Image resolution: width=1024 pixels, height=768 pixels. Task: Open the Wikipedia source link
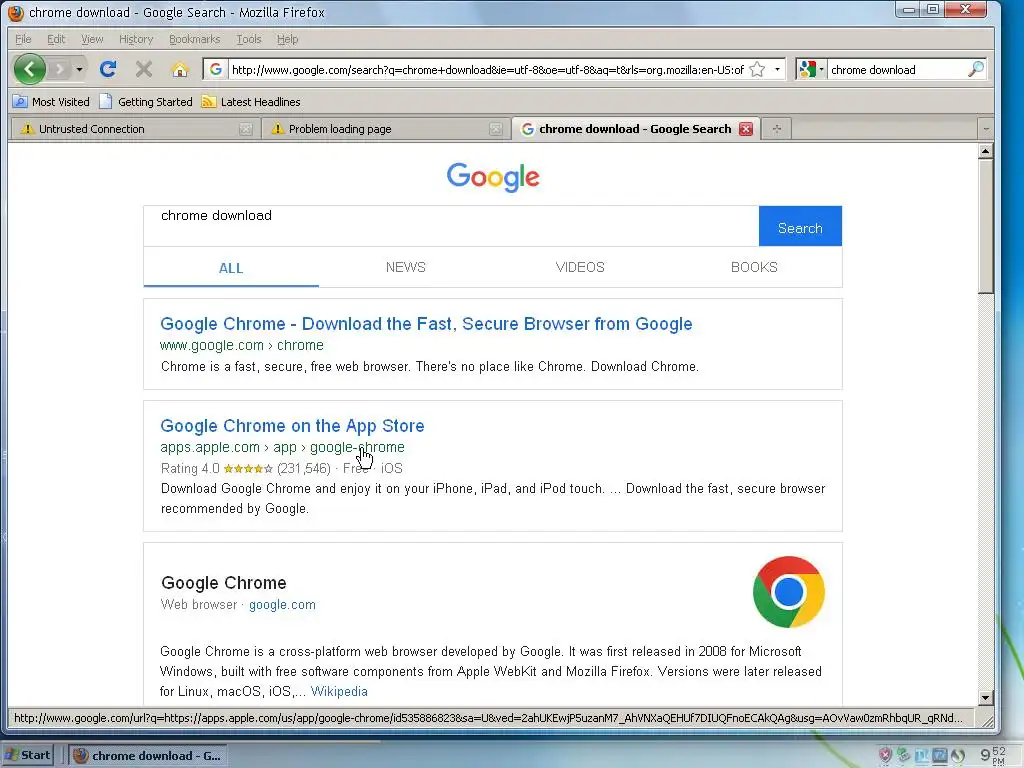[x=339, y=691]
